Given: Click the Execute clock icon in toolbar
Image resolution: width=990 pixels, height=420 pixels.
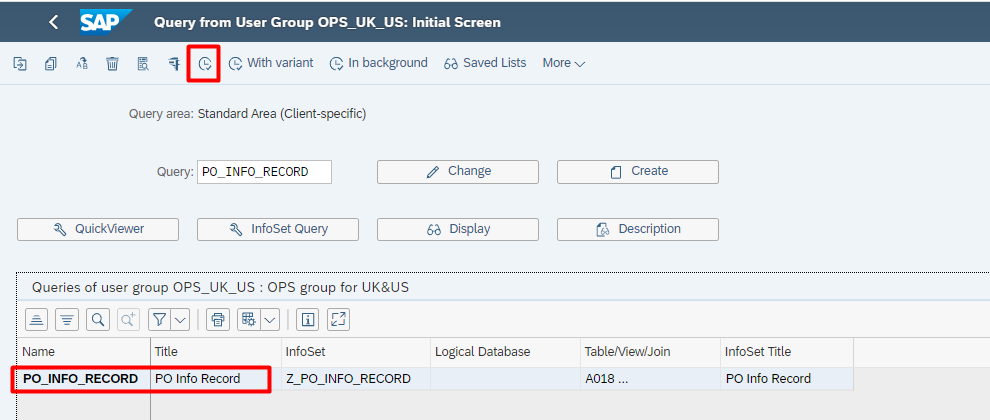Looking at the screenshot, I should pos(204,63).
